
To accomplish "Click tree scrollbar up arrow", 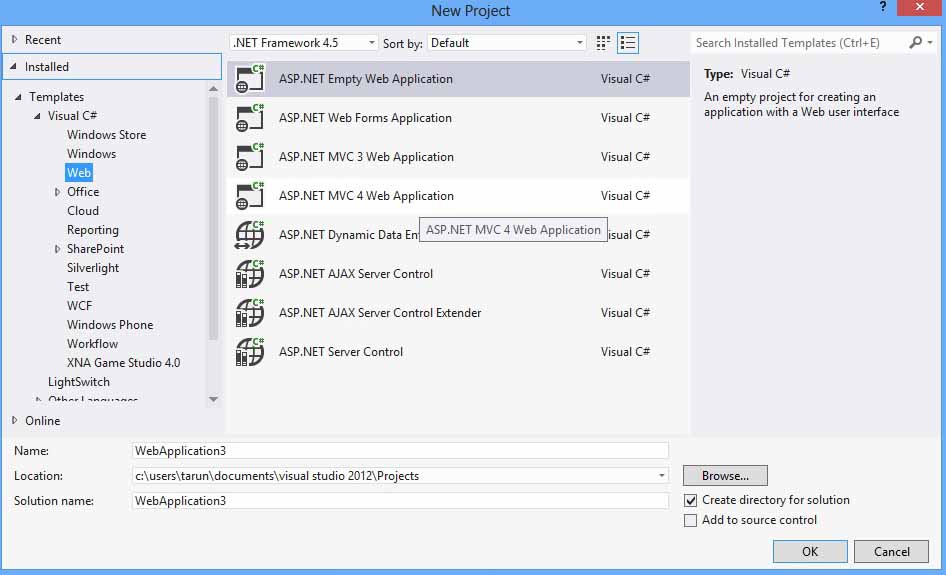I will (213, 89).
